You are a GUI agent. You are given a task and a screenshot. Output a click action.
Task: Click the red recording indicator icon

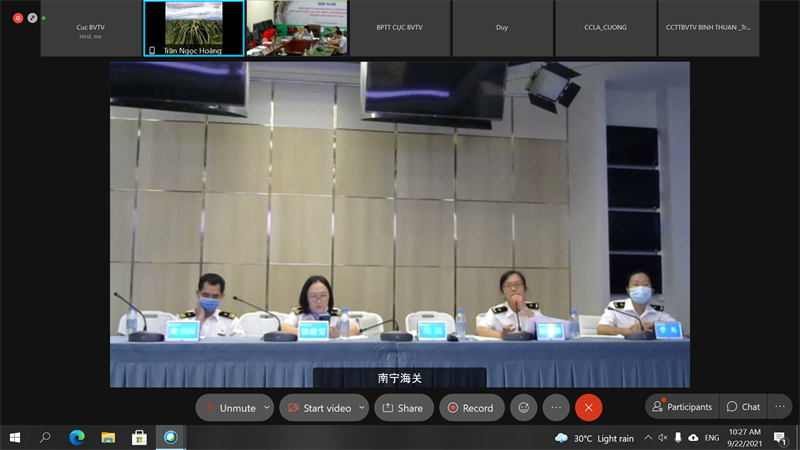pyautogui.click(x=18, y=18)
